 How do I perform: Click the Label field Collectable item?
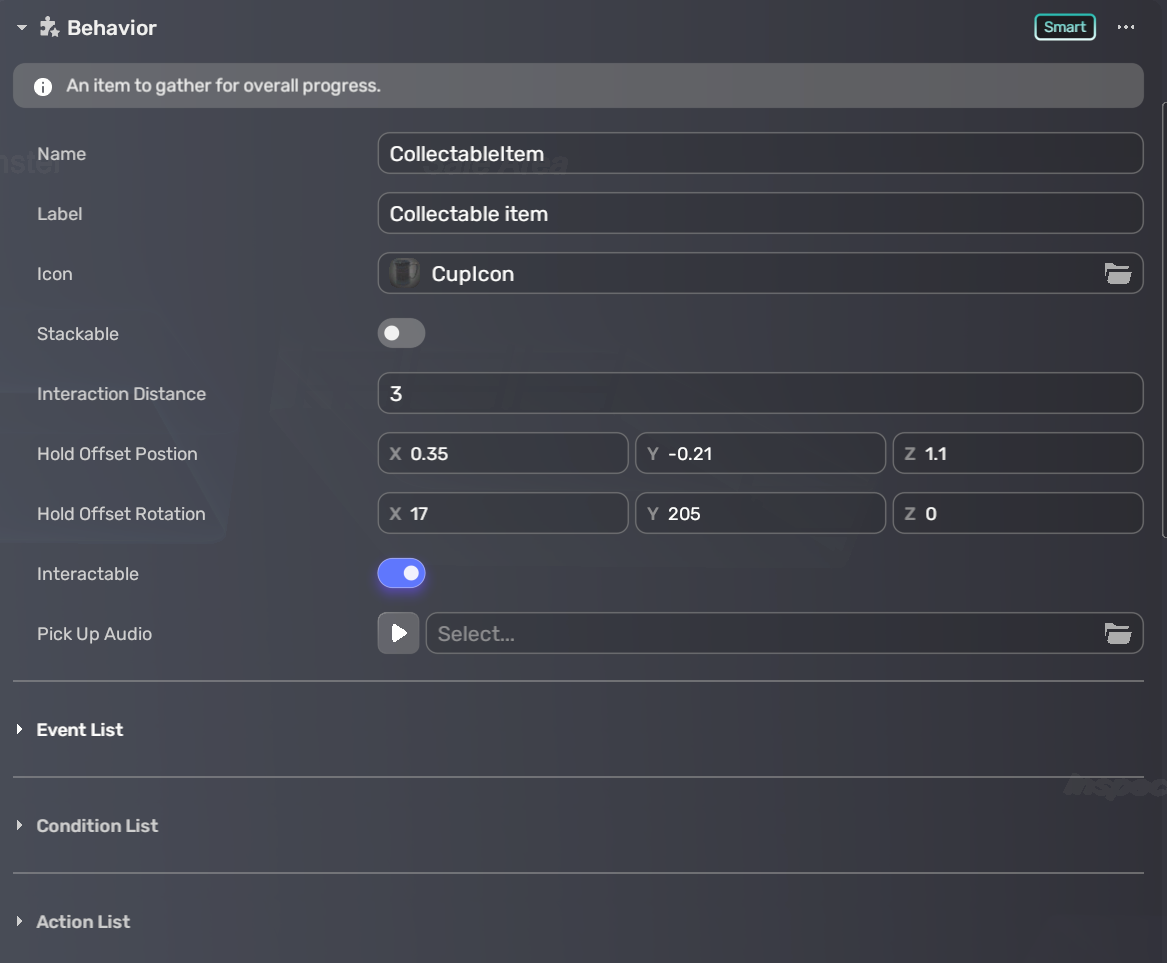(760, 213)
